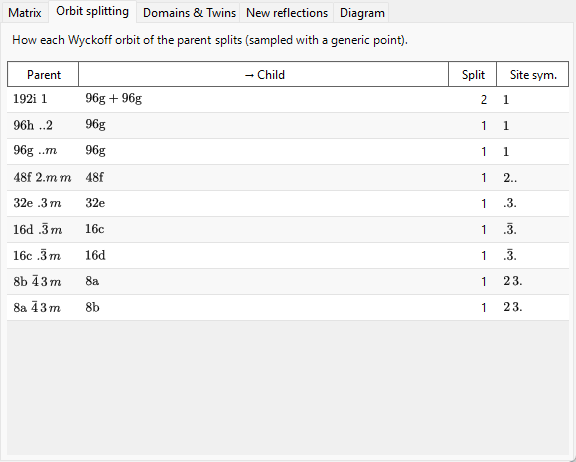
Task: Click the Wyckoff orbit description text
Action: click(210, 40)
